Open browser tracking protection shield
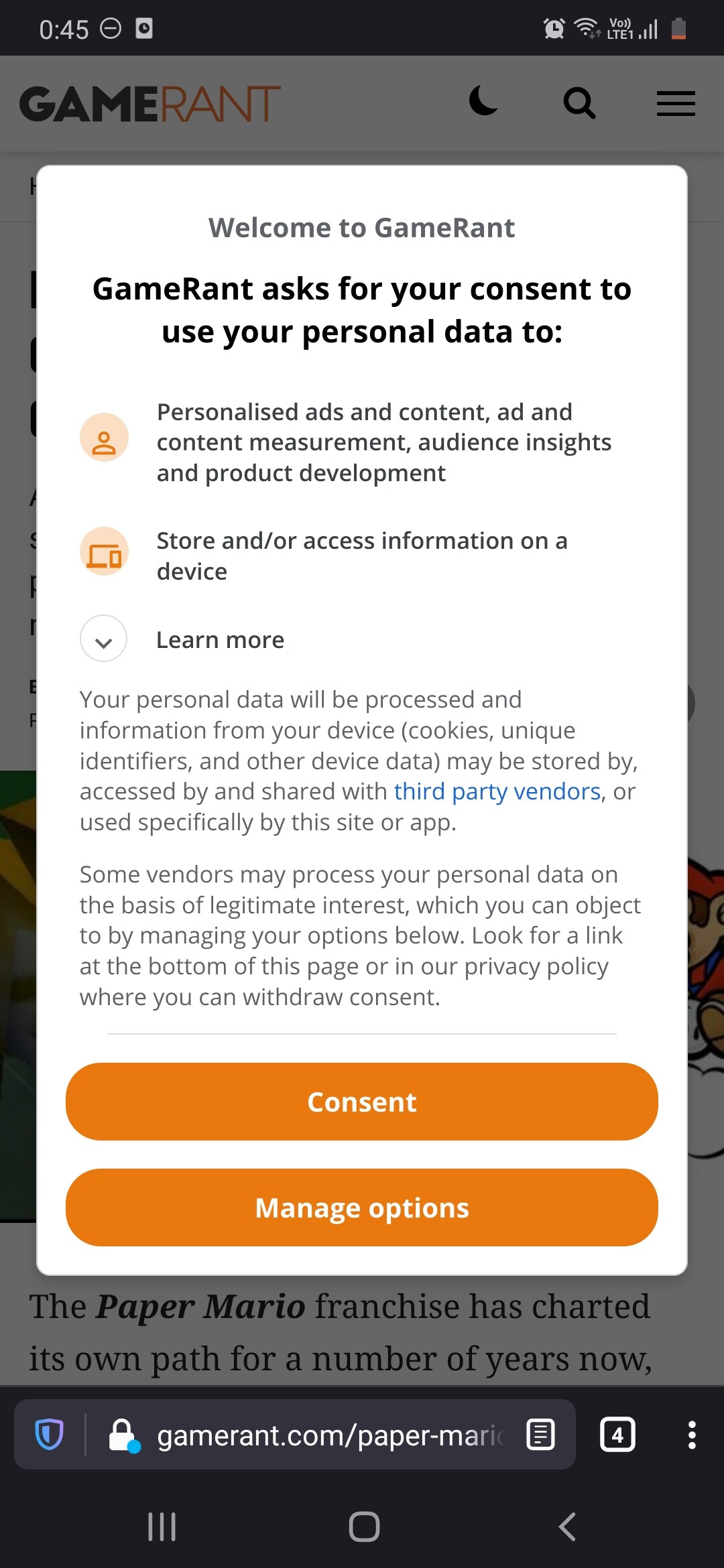Image resolution: width=724 pixels, height=1568 pixels. coord(49,1435)
